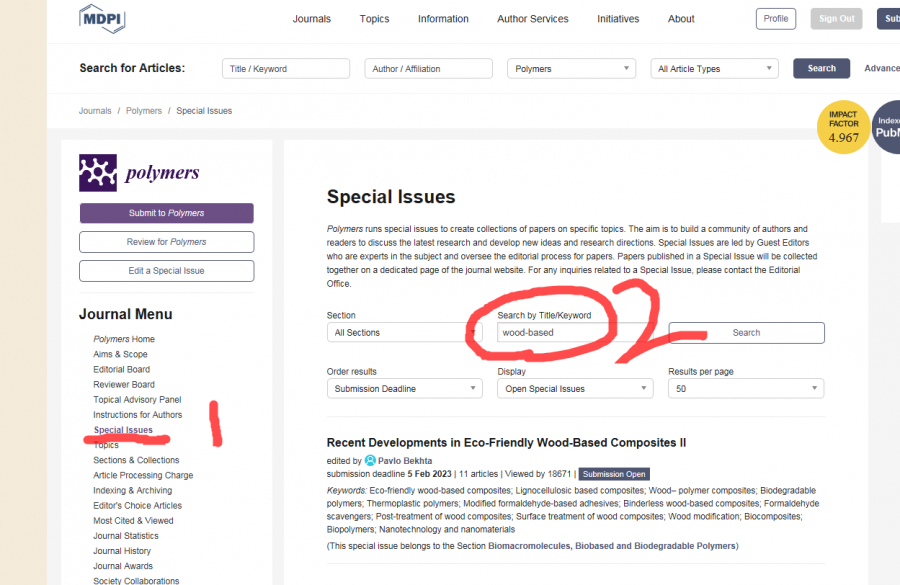Click the Profile button
This screenshot has width=900, height=585.
pyautogui.click(x=775, y=19)
